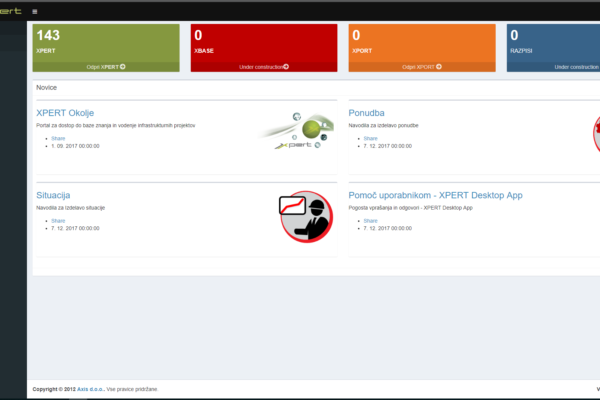Click the Odpri XPERT arrow icon
Screen dimensions: 600x400
pyautogui.click(x=123, y=67)
